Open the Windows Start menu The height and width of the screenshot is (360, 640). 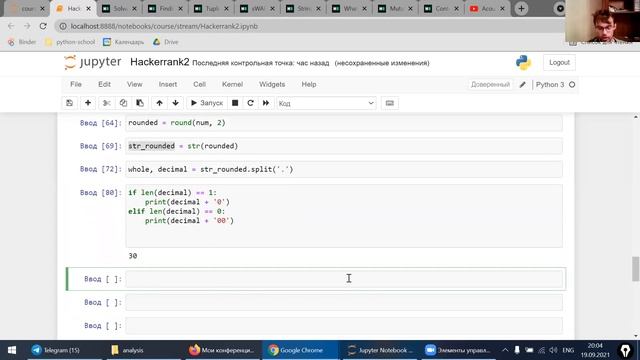12,350
